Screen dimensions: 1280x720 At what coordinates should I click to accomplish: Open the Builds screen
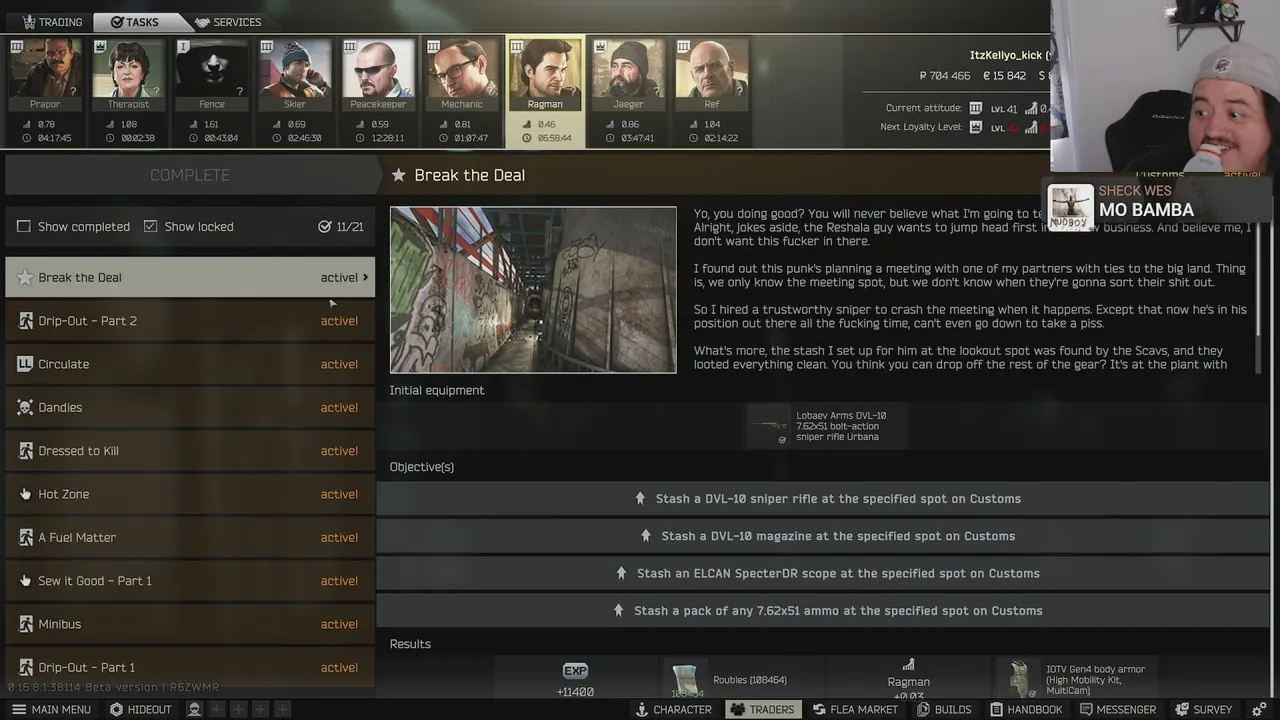click(x=943, y=709)
